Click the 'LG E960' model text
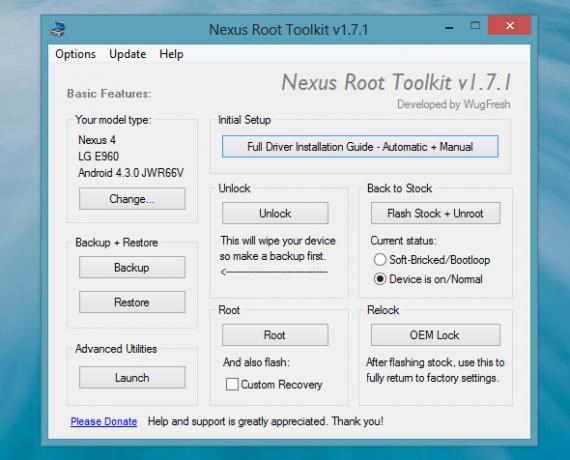The width and height of the screenshot is (570, 460). point(99,156)
